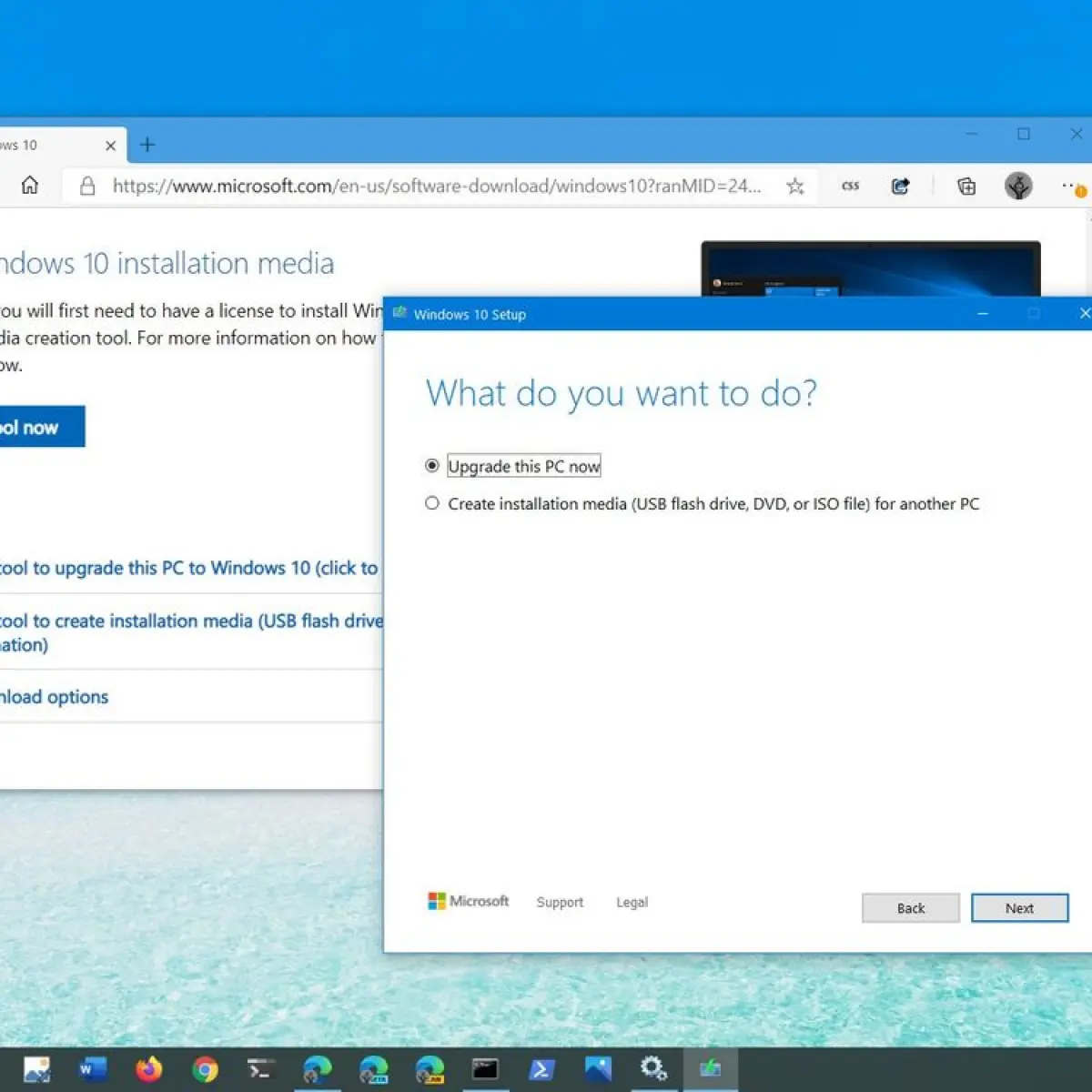The height and width of the screenshot is (1092, 1092).
Task: Launch Firefox from the taskbar
Action: click(x=148, y=1069)
